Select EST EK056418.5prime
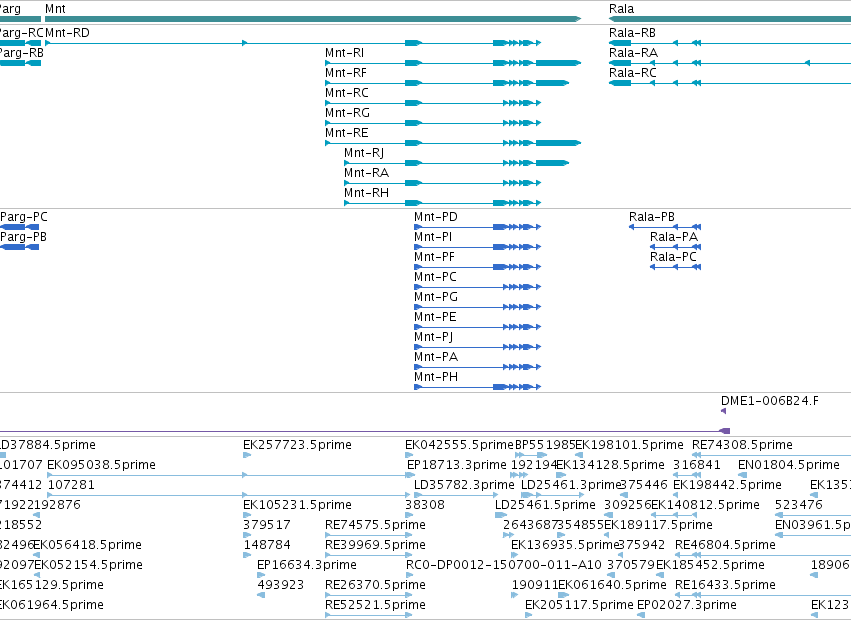Image resolution: width=851 pixels, height=620 pixels. point(88,545)
